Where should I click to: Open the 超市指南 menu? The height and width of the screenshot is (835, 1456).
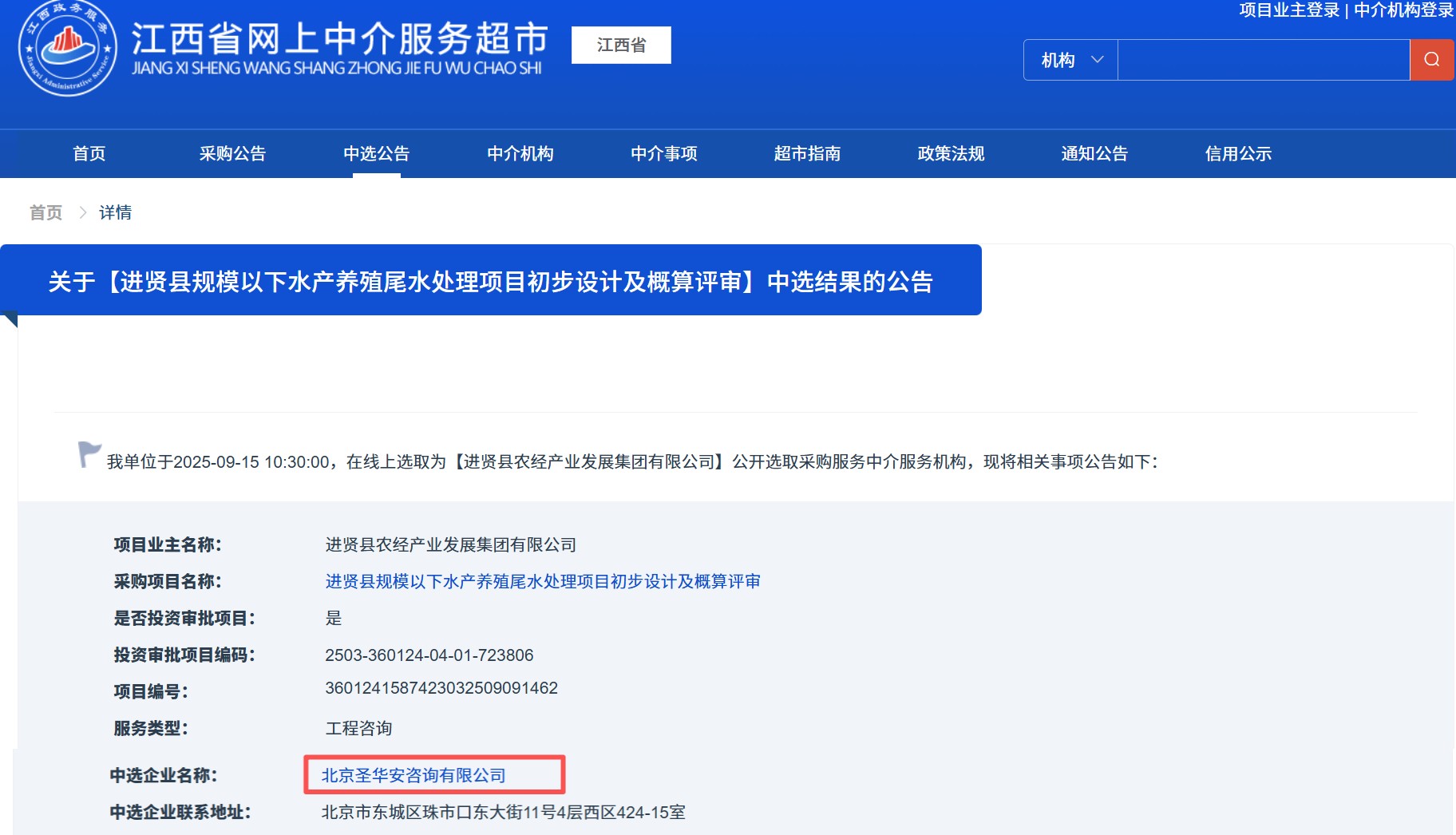coord(807,153)
